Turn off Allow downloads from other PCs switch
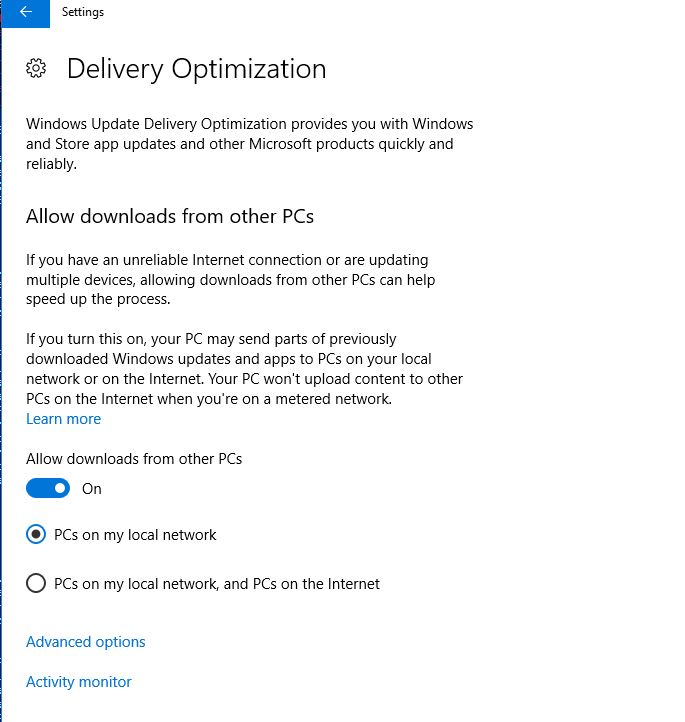This screenshot has width=685, height=722. click(x=48, y=488)
